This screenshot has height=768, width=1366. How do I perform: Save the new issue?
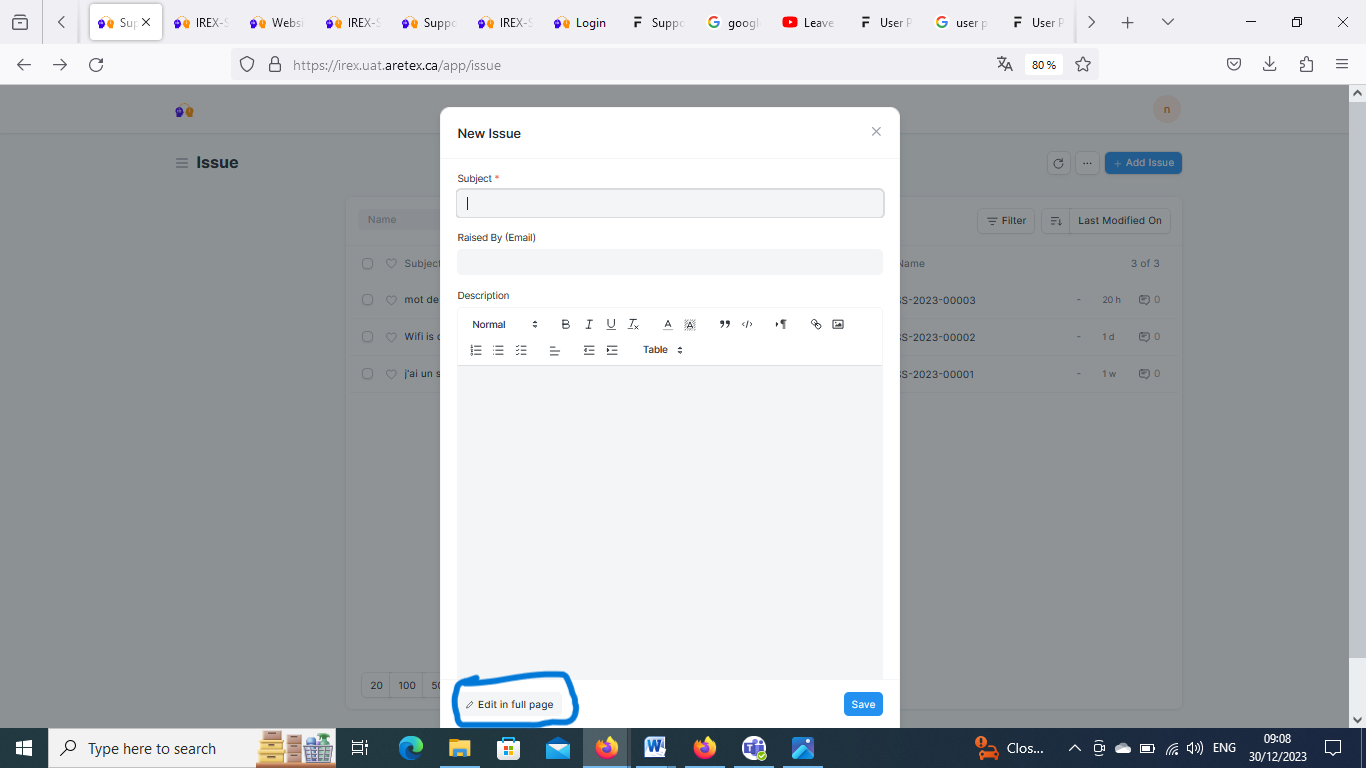[x=863, y=704]
